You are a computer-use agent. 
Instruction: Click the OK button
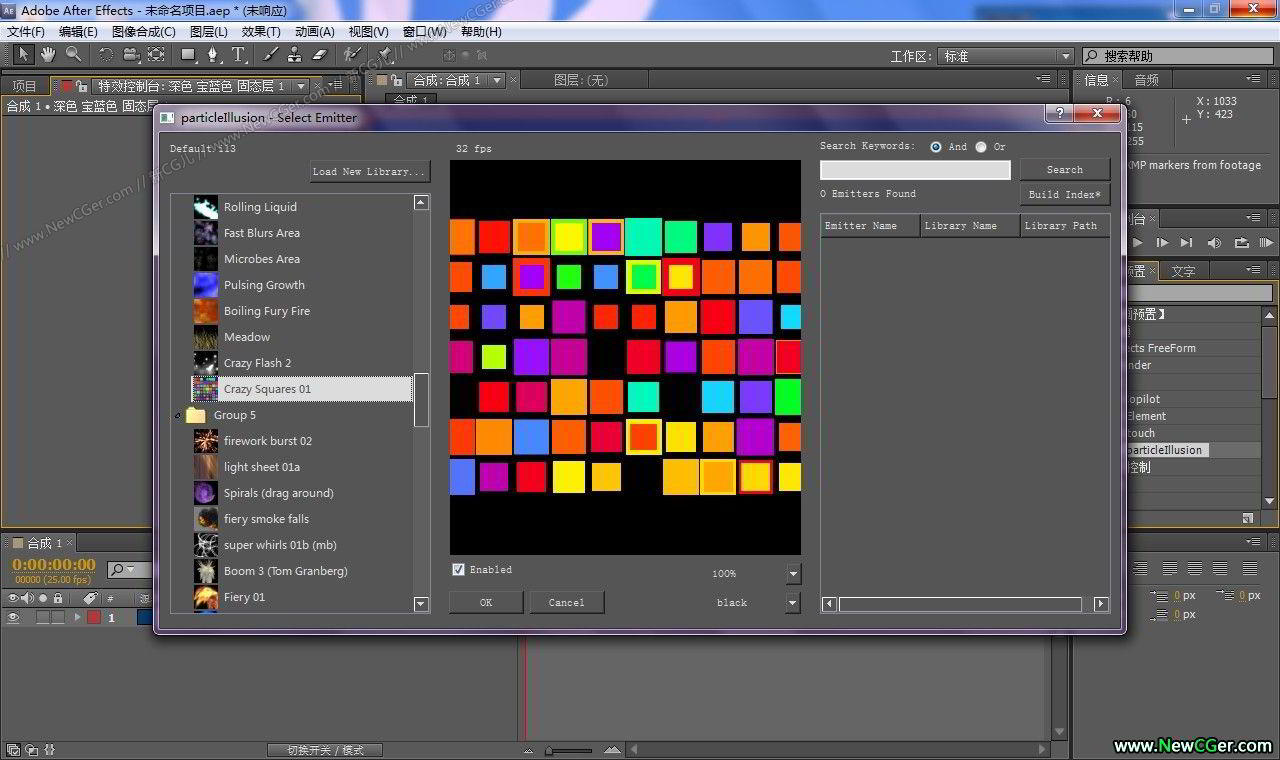[486, 602]
